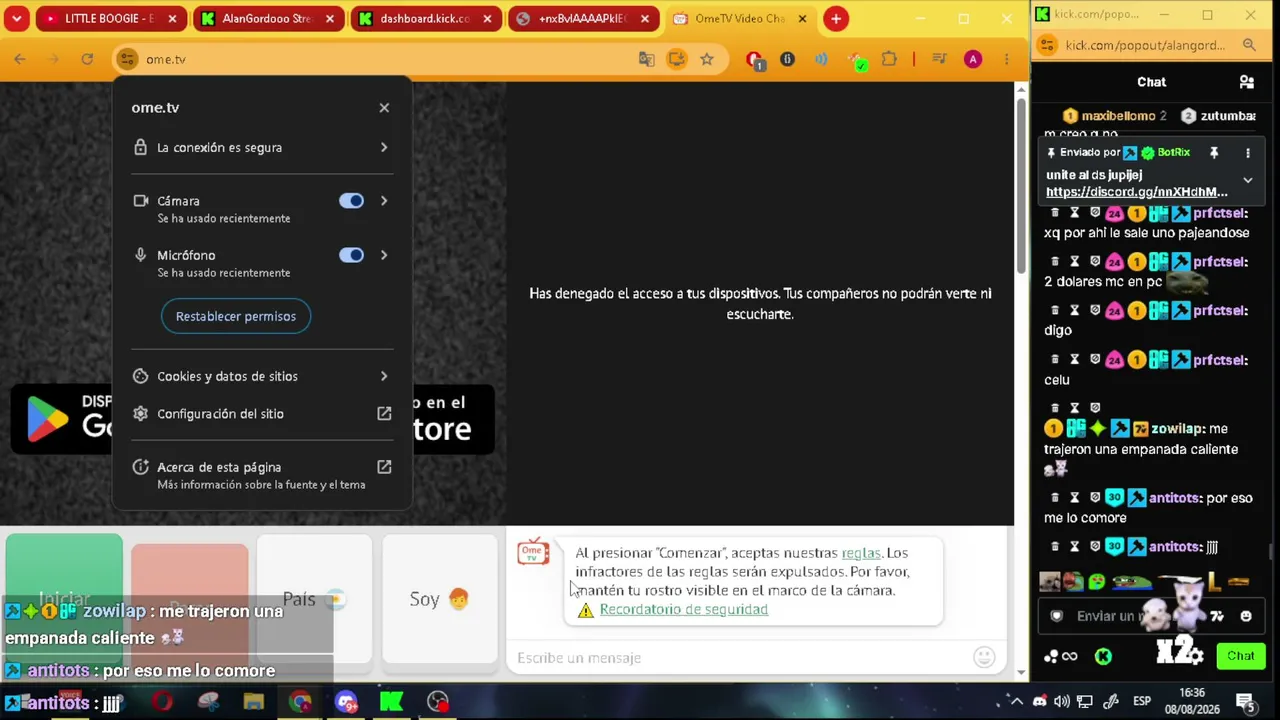Reload the ome.tv page
Viewport: 1280px width, 720px height.
click(x=87, y=59)
